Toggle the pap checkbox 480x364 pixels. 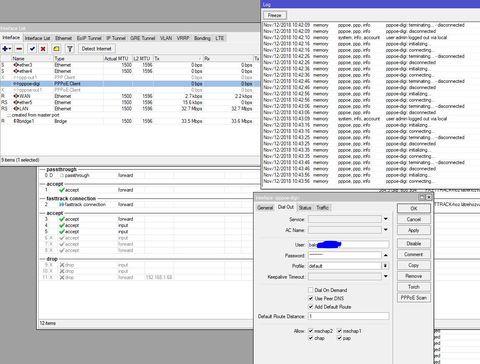[x=339, y=338]
